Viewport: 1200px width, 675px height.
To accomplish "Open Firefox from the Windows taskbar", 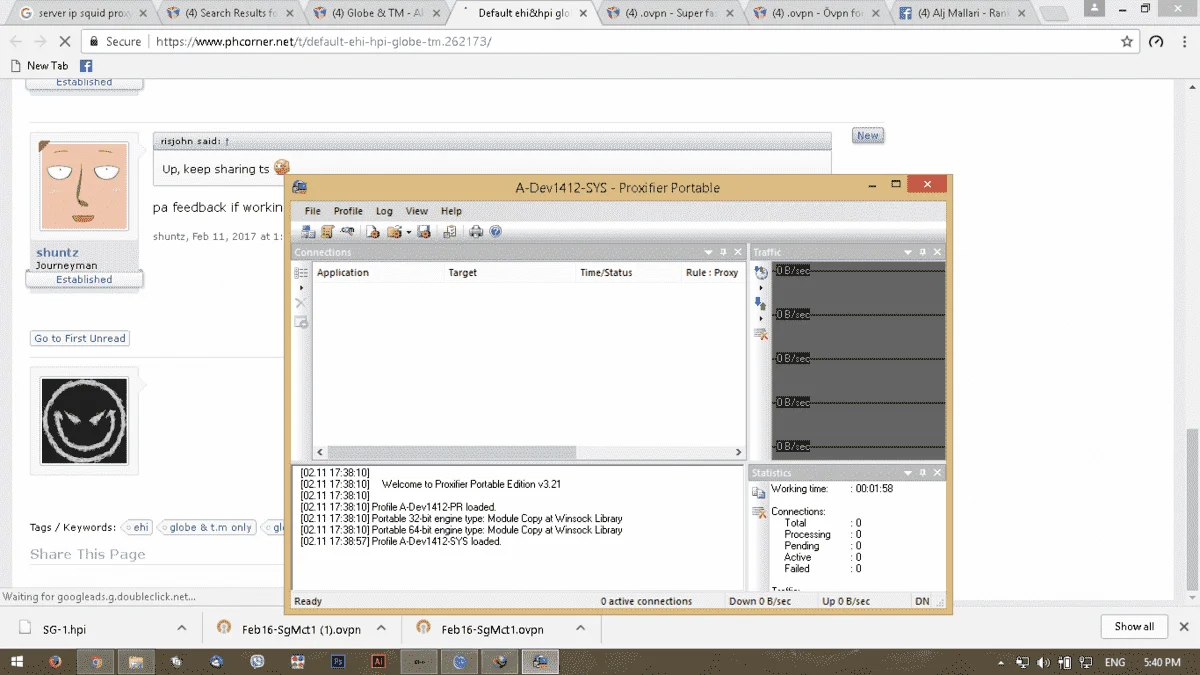I will [x=54, y=661].
